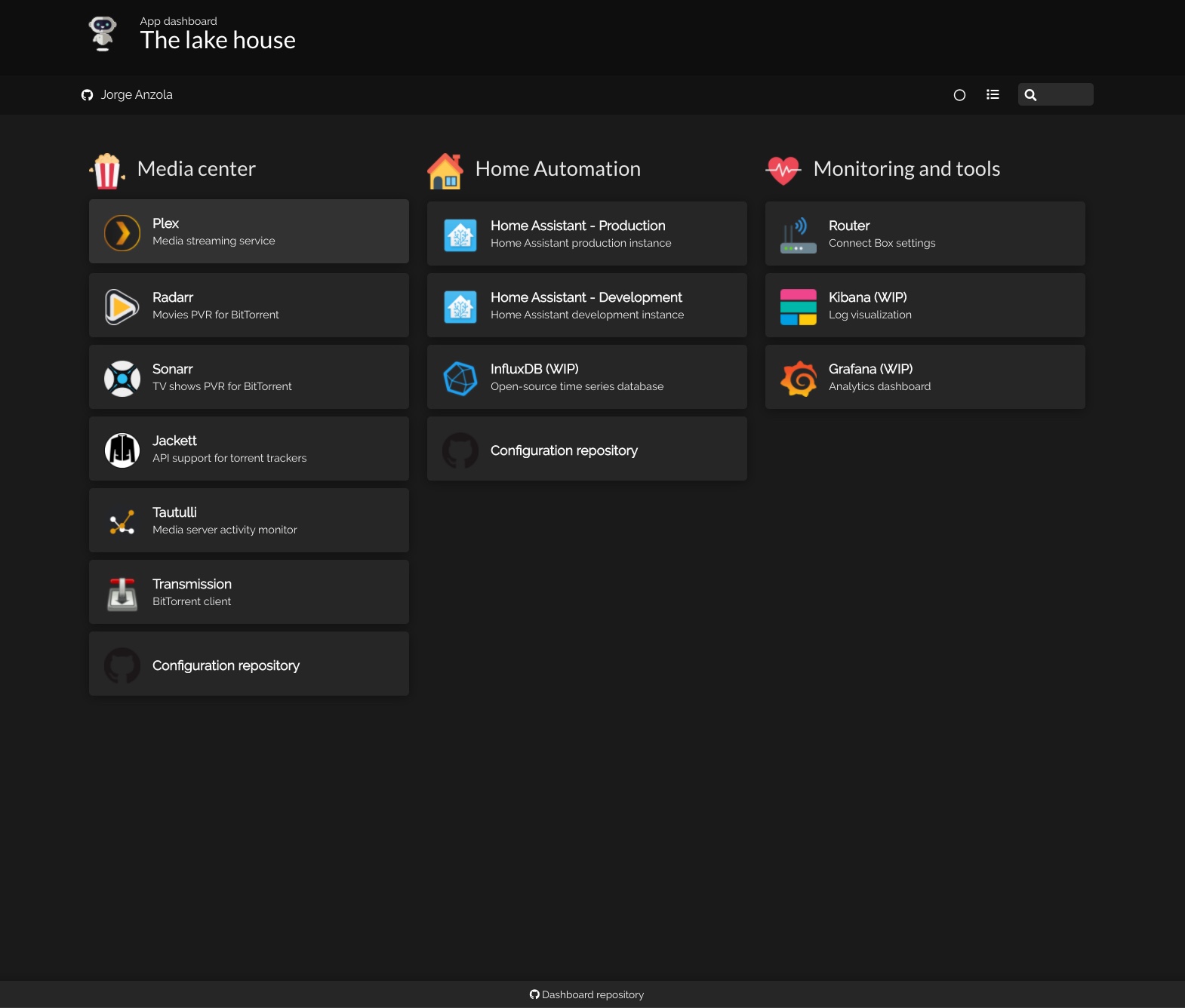
Task: Click the Jackett jacket icon
Action: [x=122, y=450]
